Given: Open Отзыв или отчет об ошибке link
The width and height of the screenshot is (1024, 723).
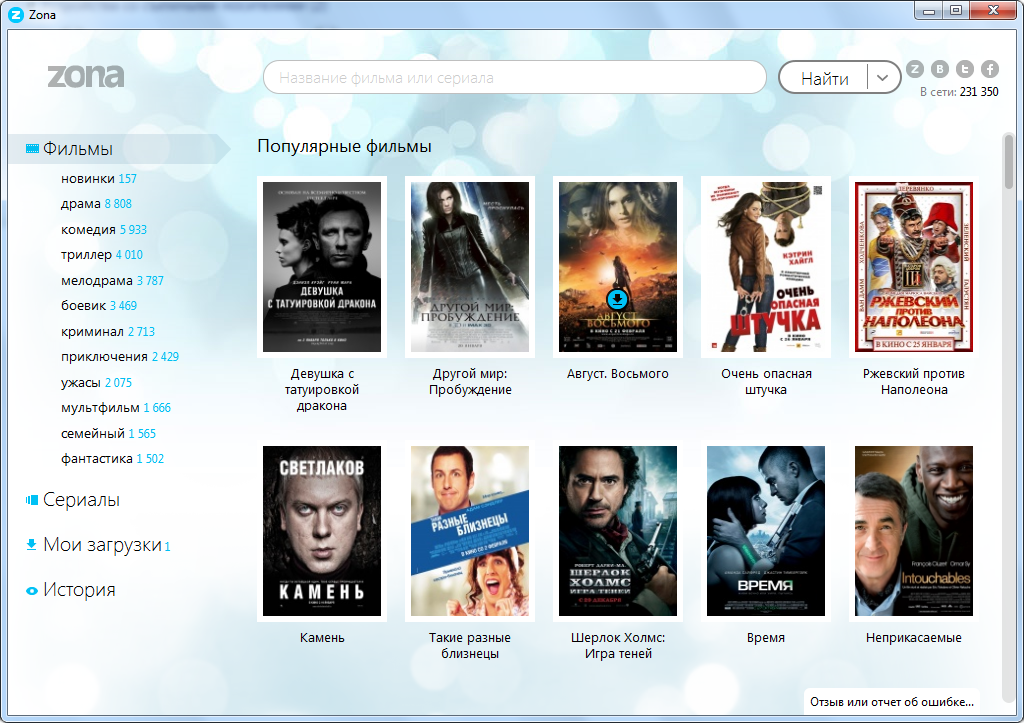Looking at the screenshot, I should point(891,701).
